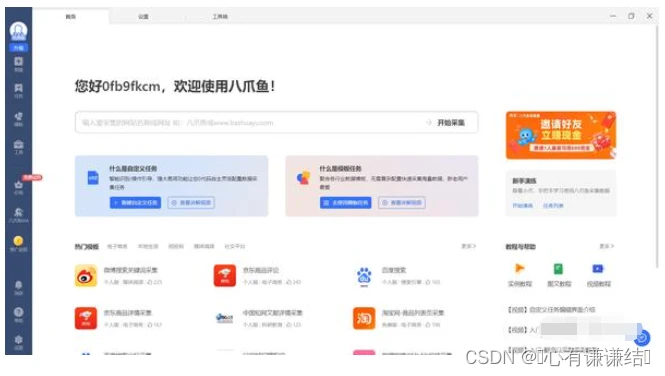Open the orange example tutorials icon

click(x=520, y=269)
